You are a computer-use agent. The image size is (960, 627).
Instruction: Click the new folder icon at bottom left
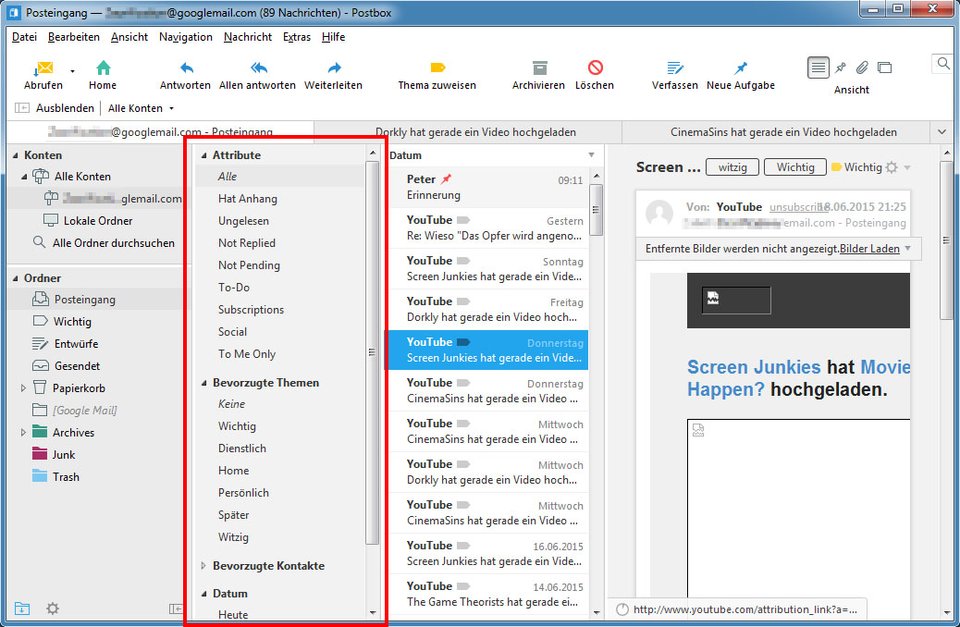(x=22, y=608)
